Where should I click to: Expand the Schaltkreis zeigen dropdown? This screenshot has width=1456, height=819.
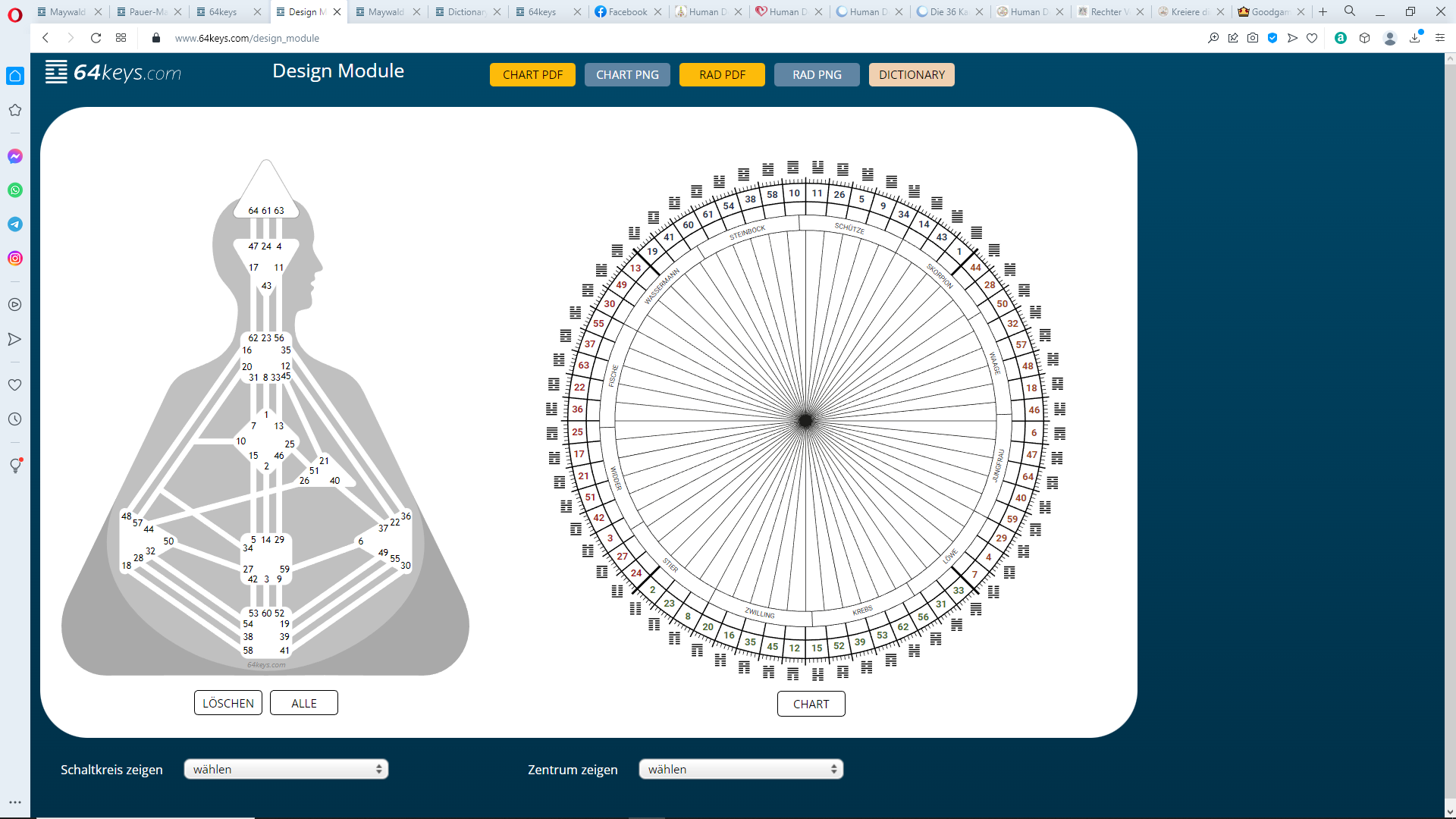tap(286, 769)
